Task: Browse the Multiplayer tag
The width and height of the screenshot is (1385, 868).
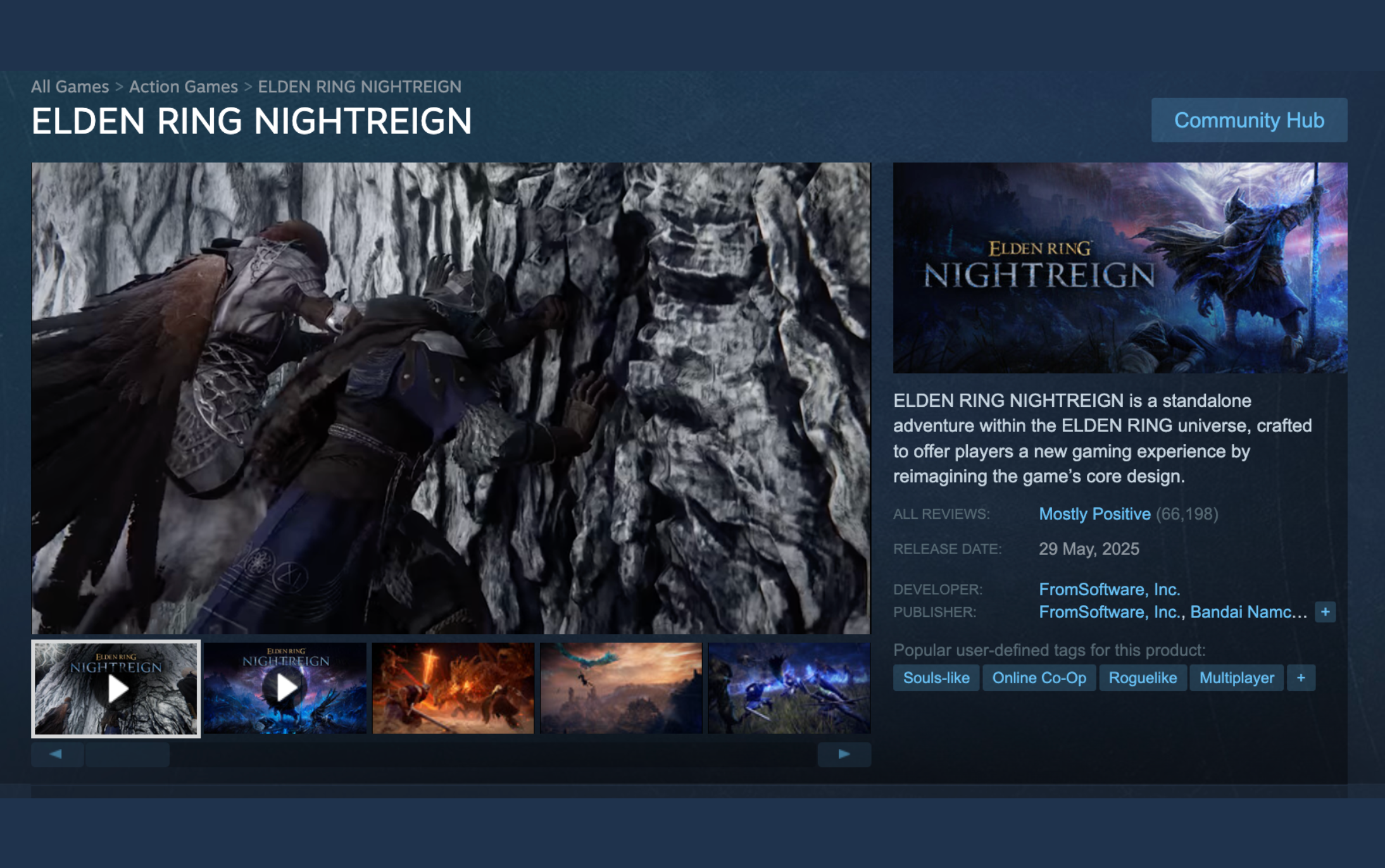Action: 1236,678
